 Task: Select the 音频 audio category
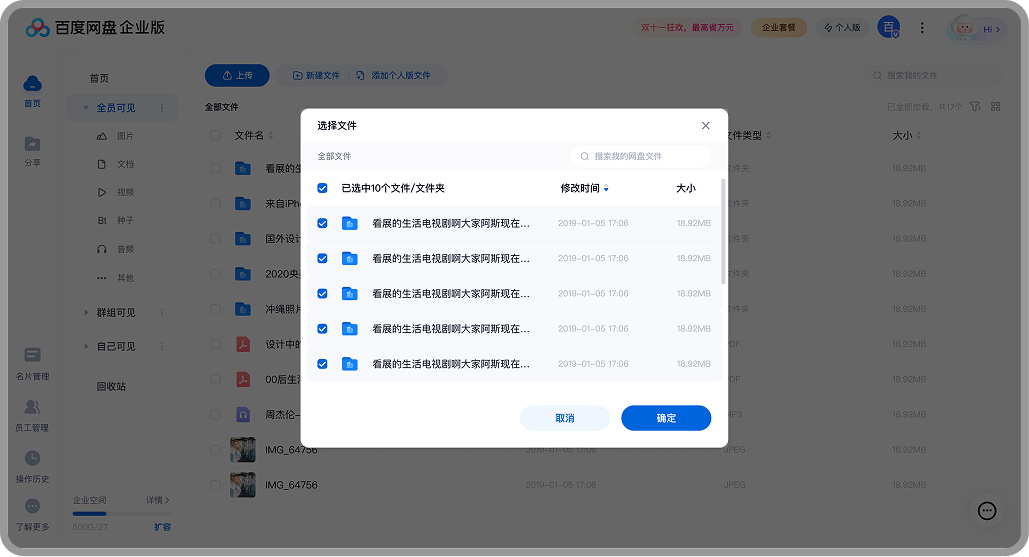pos(116,249)
